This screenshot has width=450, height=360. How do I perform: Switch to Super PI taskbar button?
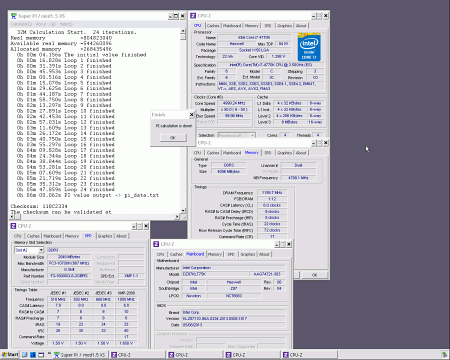coord(80,355)
